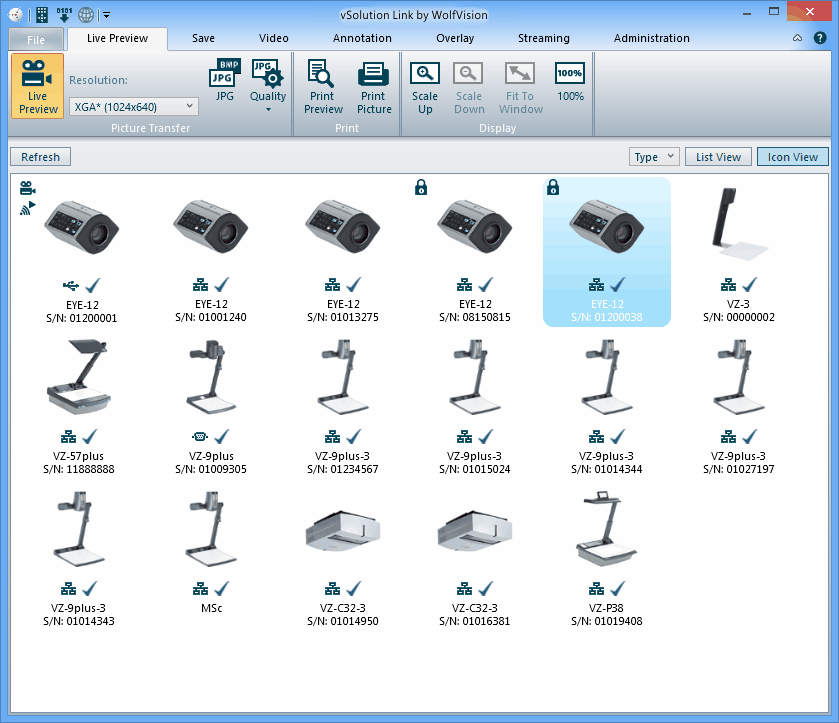Click the checkmark under EYE-12 01001240

tap(222, 285)
